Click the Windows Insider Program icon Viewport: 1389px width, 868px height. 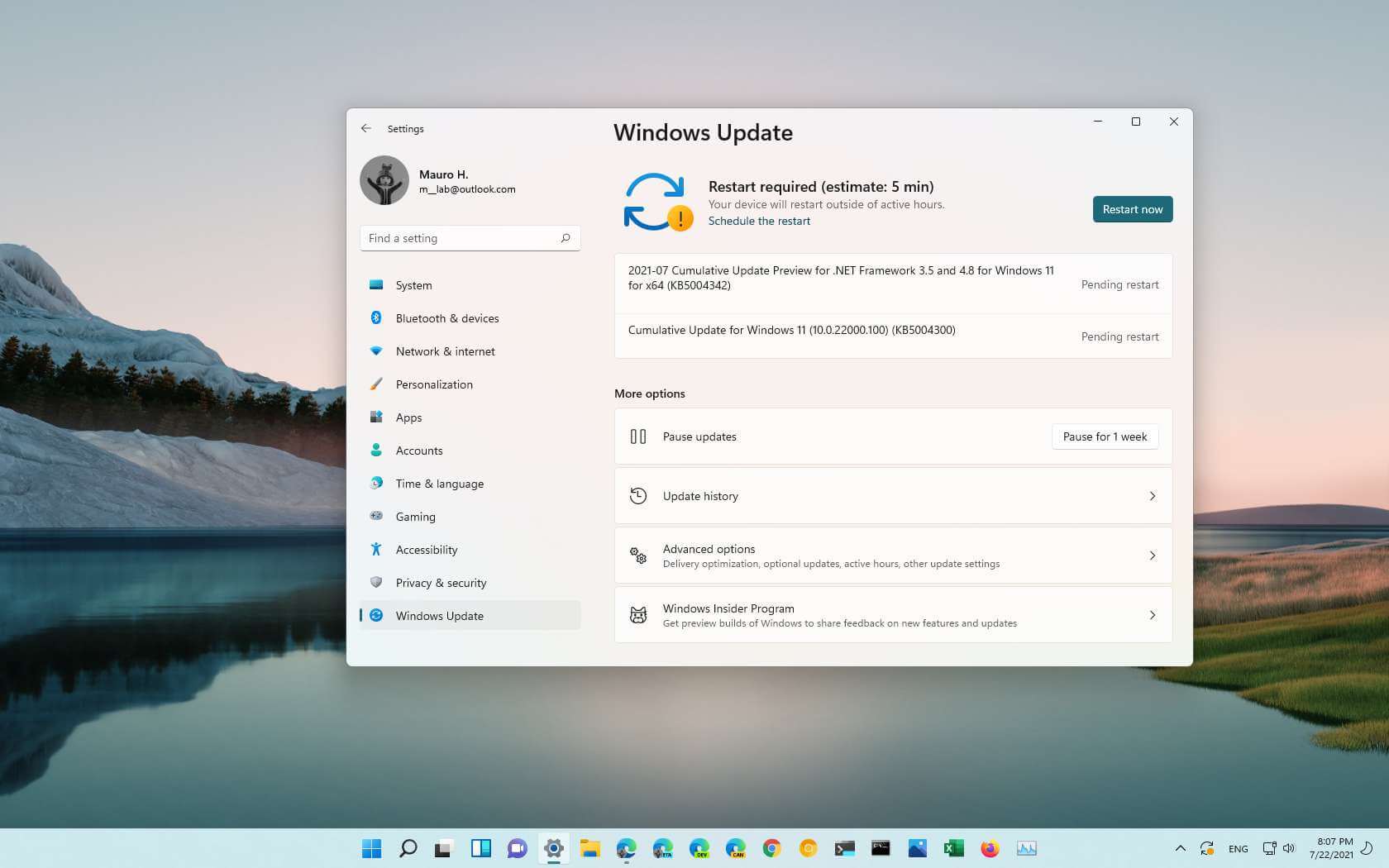[x=638, y=614]
